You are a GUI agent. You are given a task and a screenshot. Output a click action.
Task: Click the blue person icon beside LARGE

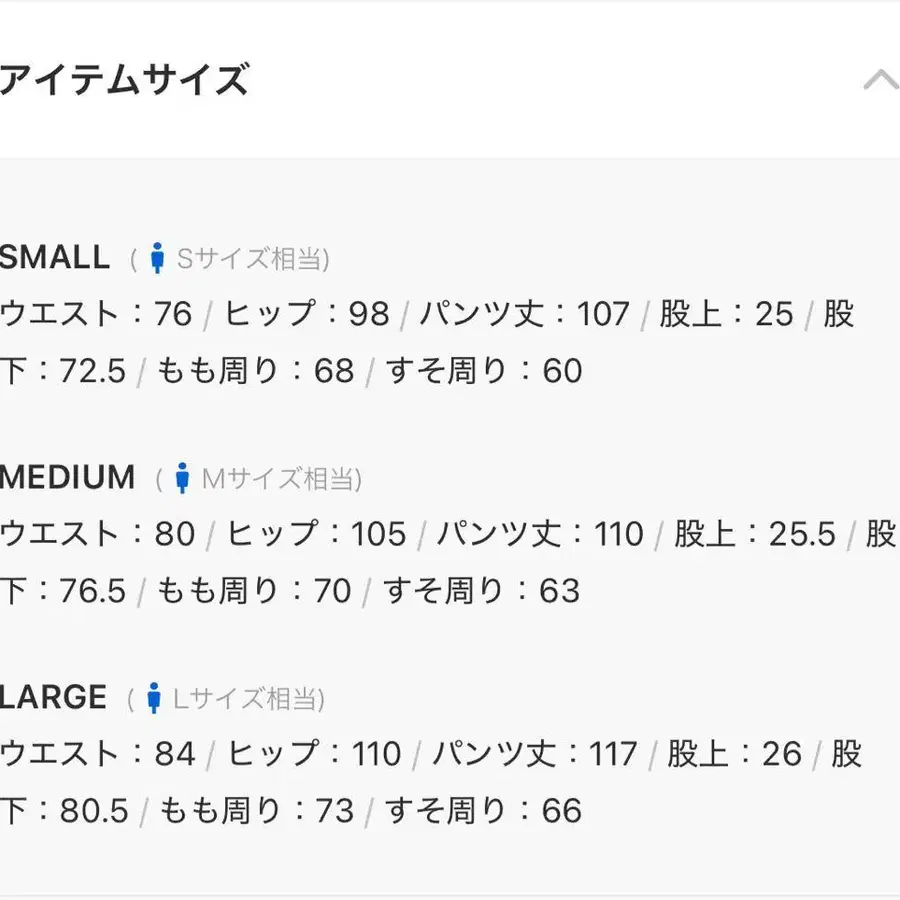point(154,697)
